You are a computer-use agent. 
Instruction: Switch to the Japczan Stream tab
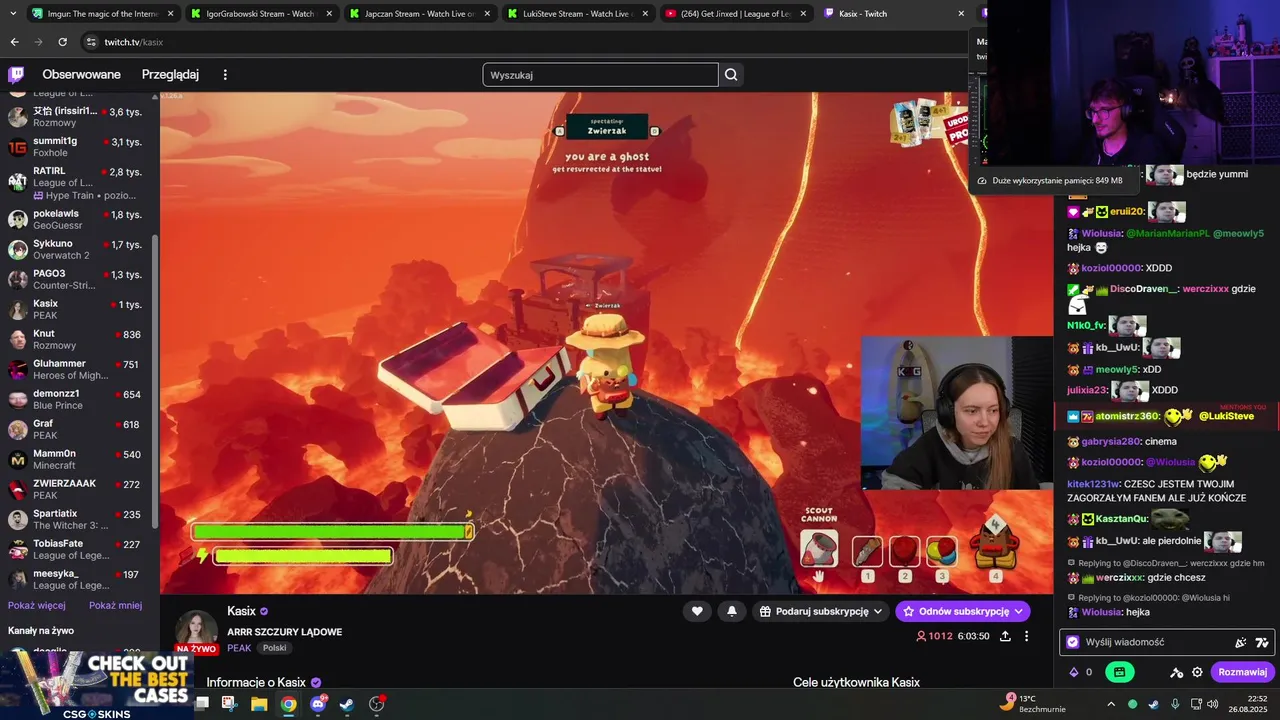(420, 14)
